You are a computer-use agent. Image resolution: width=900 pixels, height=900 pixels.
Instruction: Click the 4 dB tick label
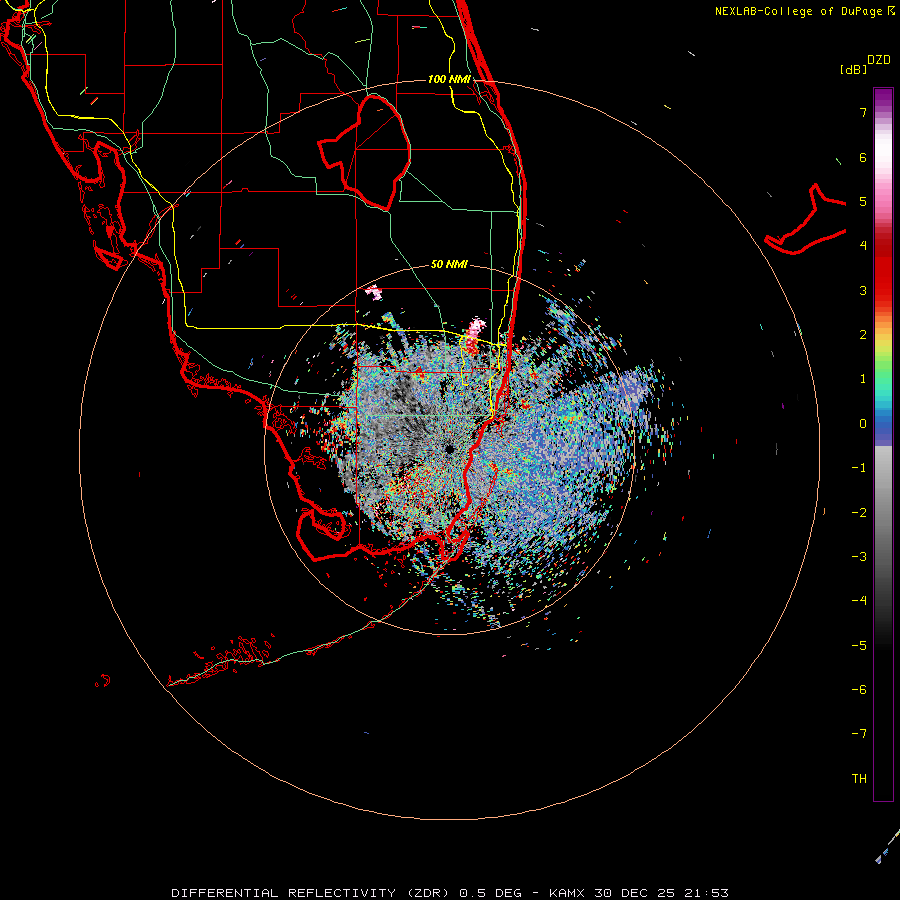(863, 246)
